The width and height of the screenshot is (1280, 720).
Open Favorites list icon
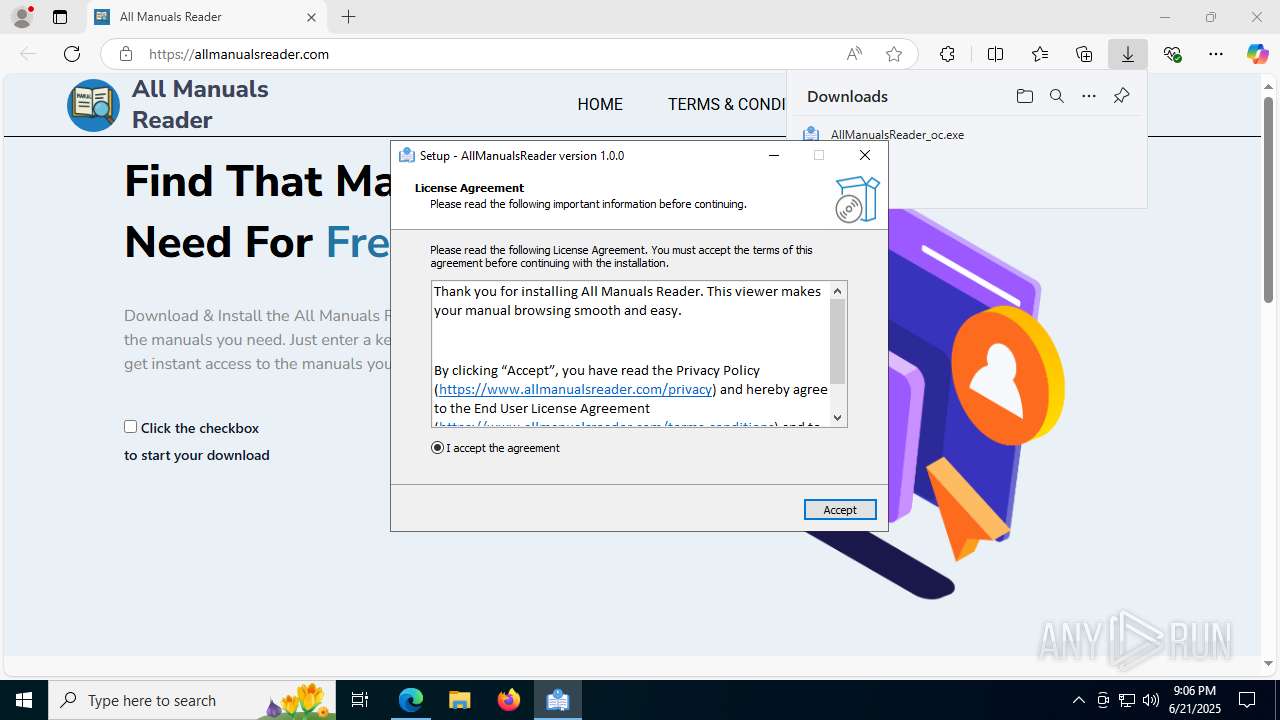pos(1040,54)
